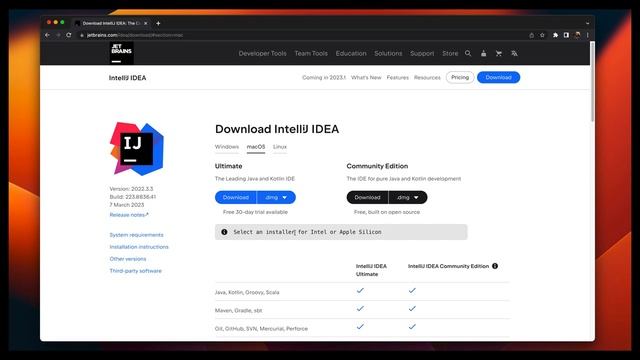This screenshot has width=640, height=360.
Task: Open a new browser tab with plus
Action: pos(158,23)
